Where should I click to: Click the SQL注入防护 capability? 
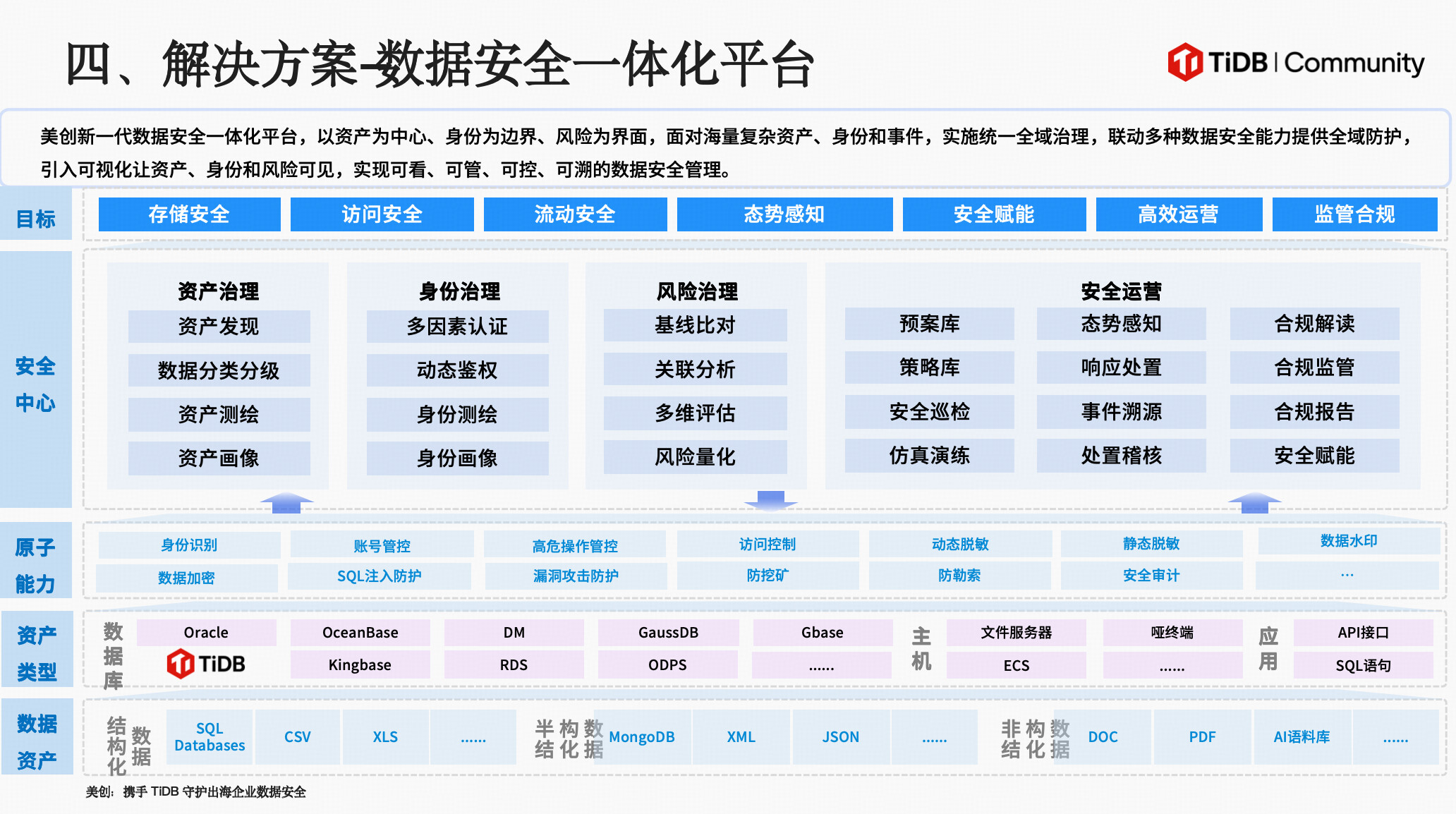point(379,576)
